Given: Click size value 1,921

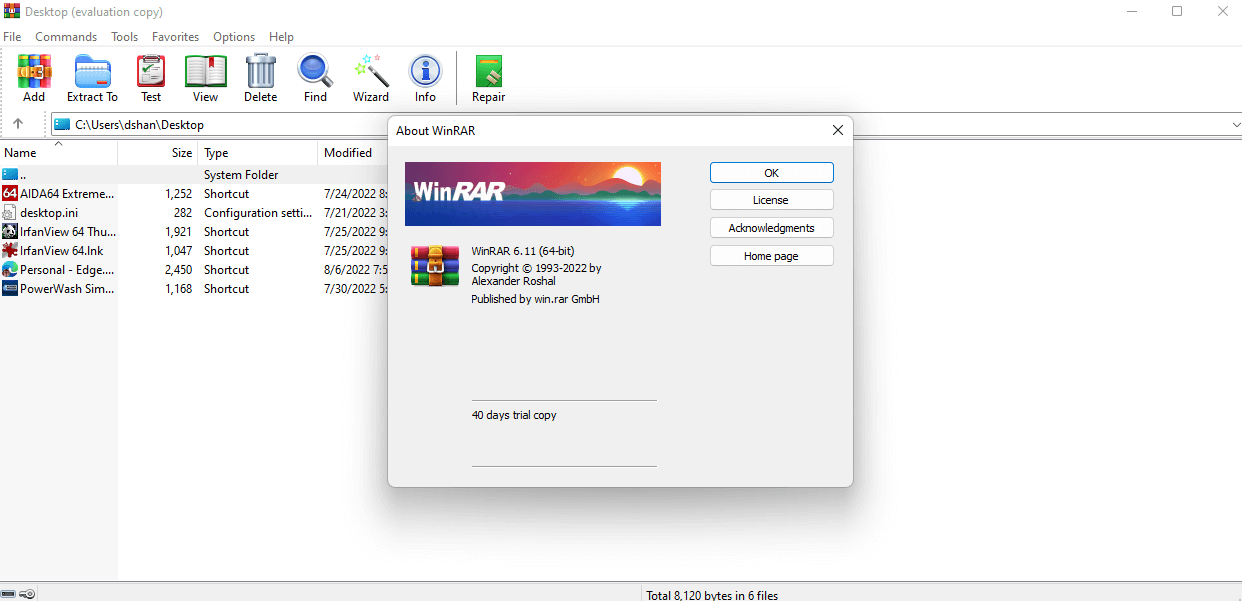Looking at the screenshot, I should point(179,232).
